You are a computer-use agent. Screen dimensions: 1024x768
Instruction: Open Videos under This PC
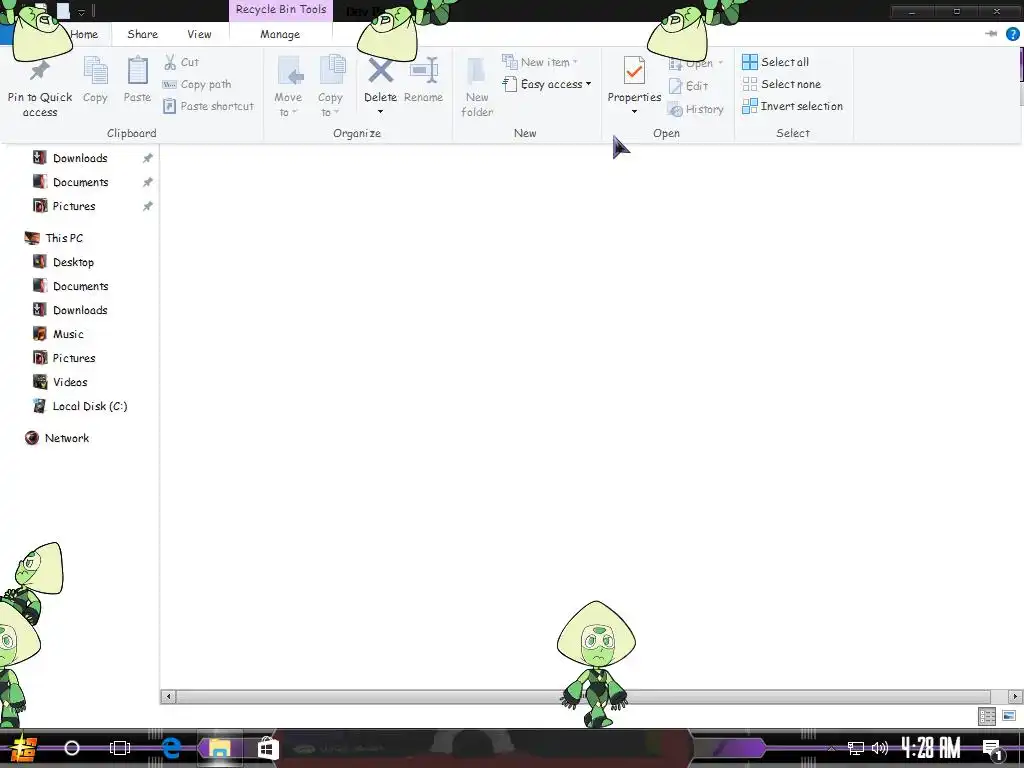tap(70, 382)
